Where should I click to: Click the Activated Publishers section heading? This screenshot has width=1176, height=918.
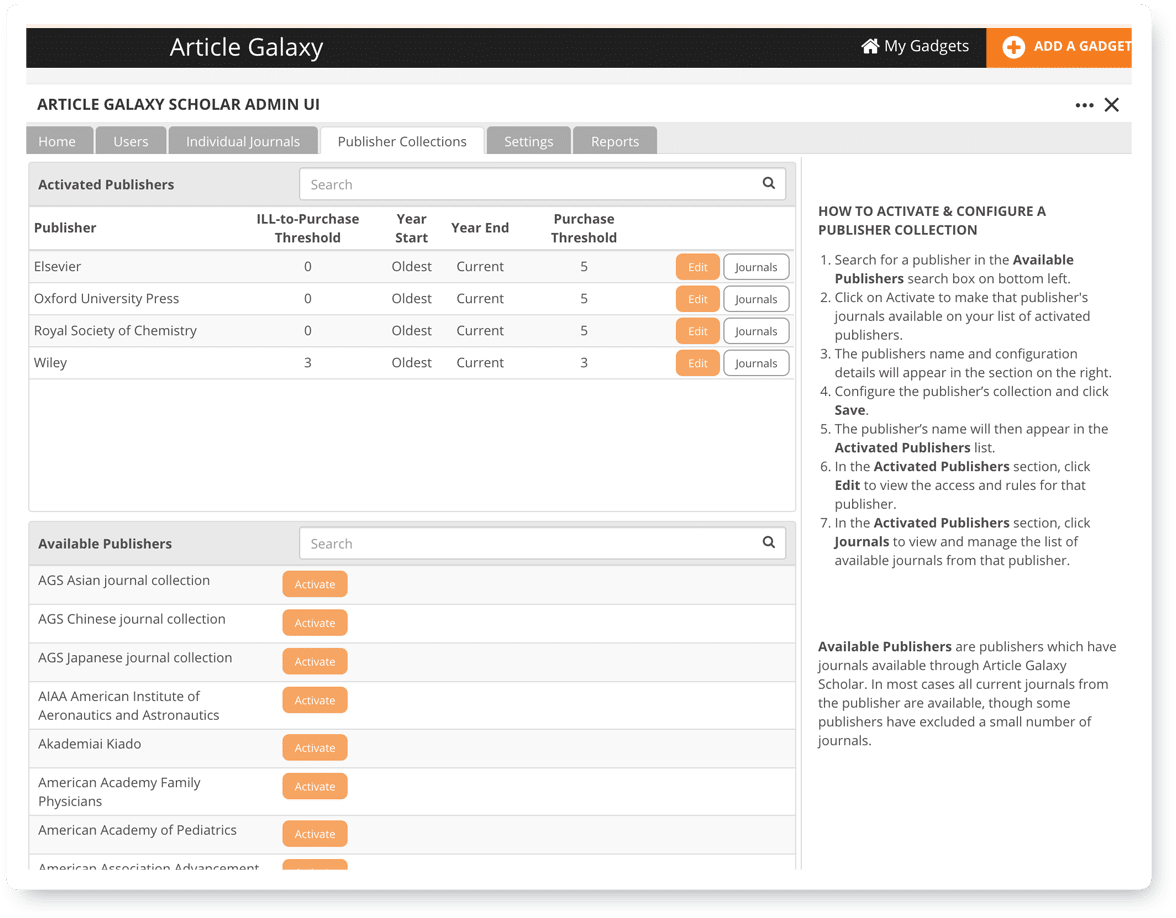click(106, 184)
